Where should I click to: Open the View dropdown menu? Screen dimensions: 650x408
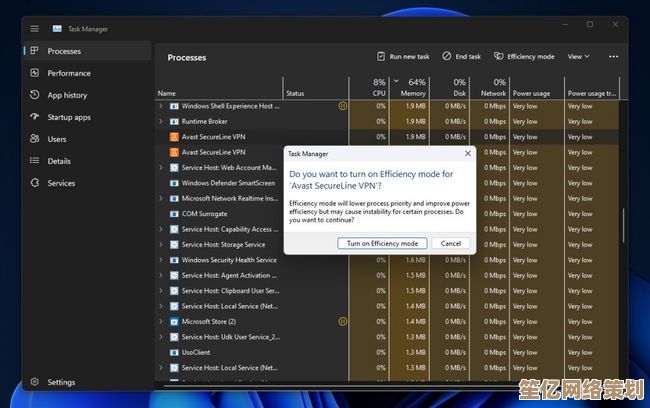[578, 56]
